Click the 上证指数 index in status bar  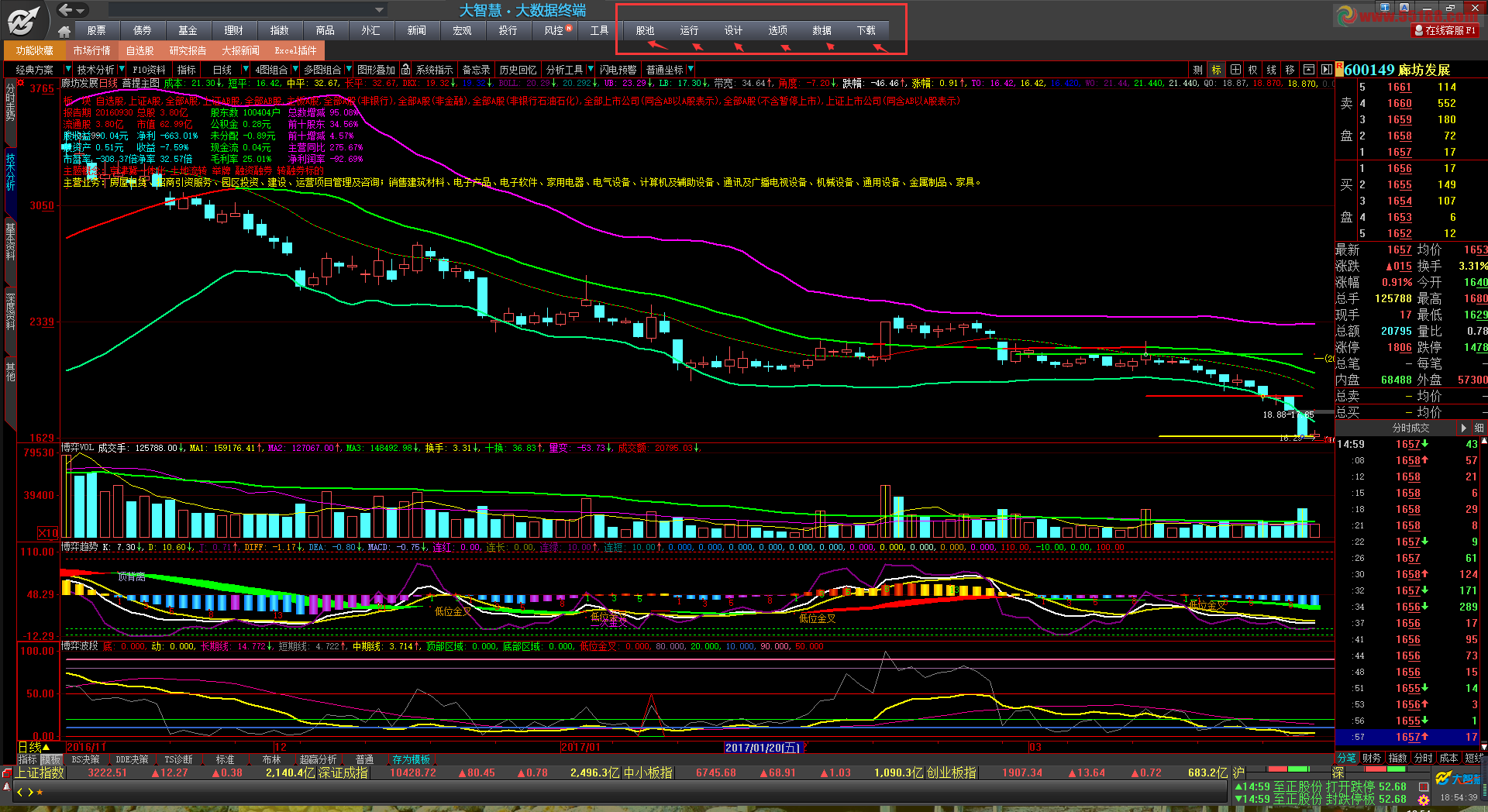click(40, 772)
